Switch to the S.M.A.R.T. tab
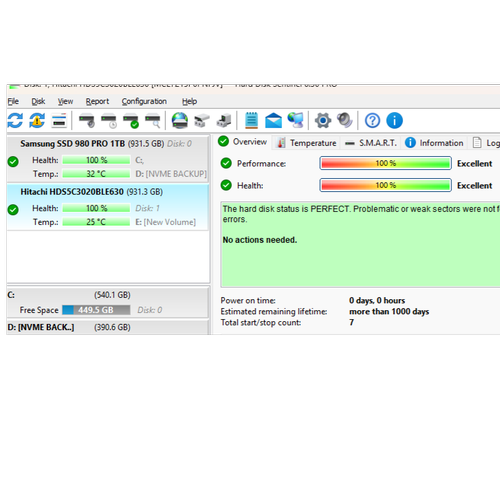This screenshot has width=500, height=500. [371, 143]
